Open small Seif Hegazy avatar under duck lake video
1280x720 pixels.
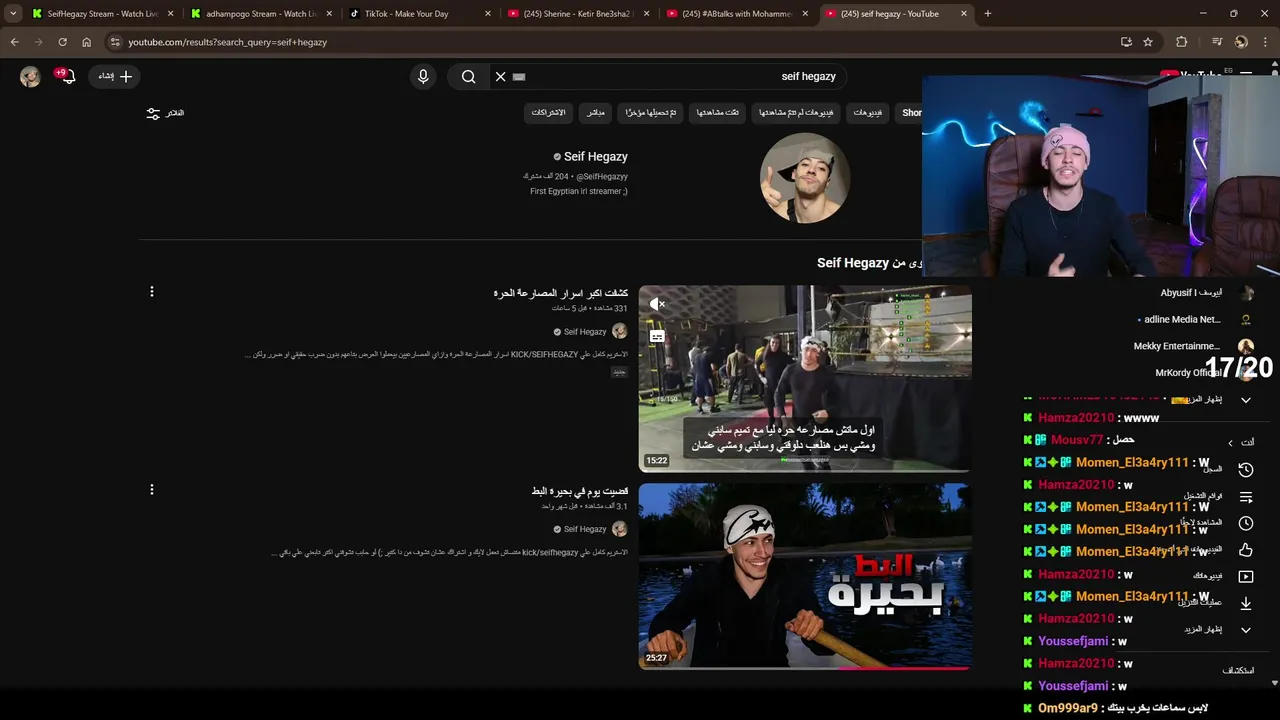pos(619,529)
